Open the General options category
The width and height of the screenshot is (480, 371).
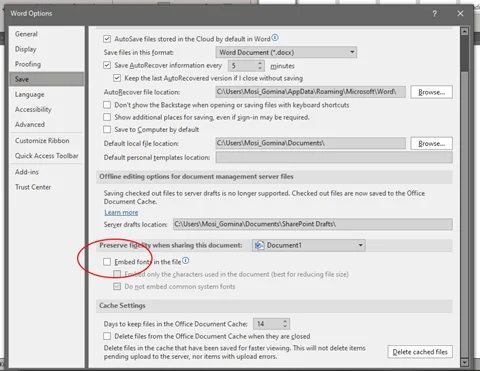(x=47, y=34)
